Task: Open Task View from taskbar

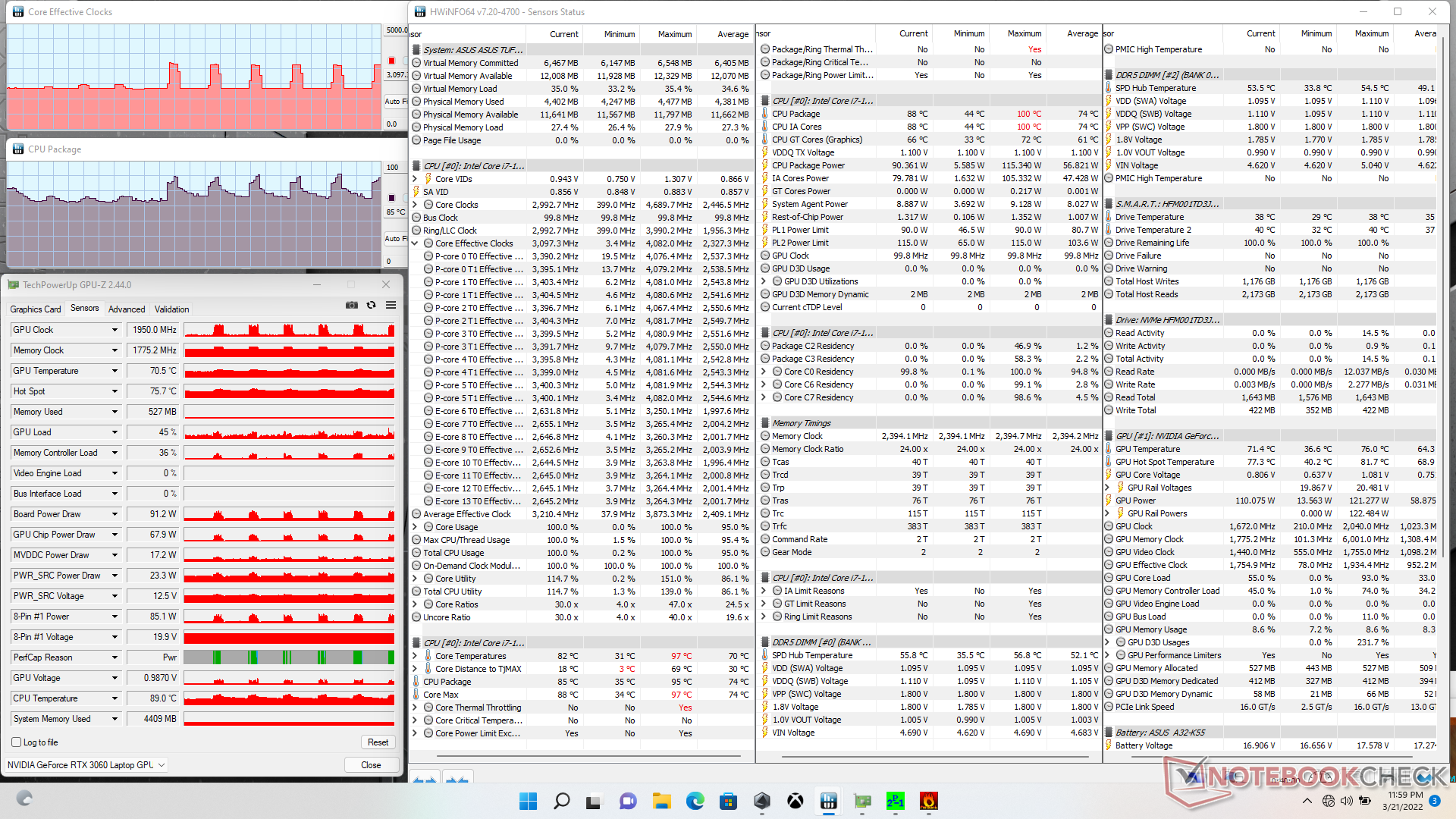Action: 594,801
